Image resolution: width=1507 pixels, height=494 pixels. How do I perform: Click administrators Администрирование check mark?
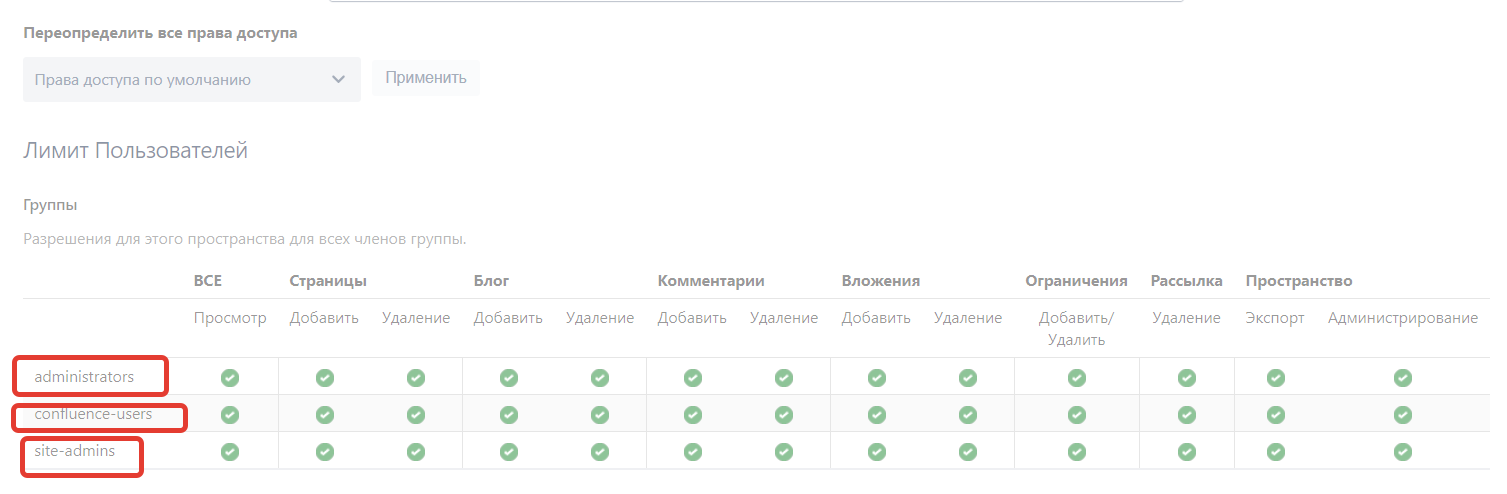coord(1403,378)
